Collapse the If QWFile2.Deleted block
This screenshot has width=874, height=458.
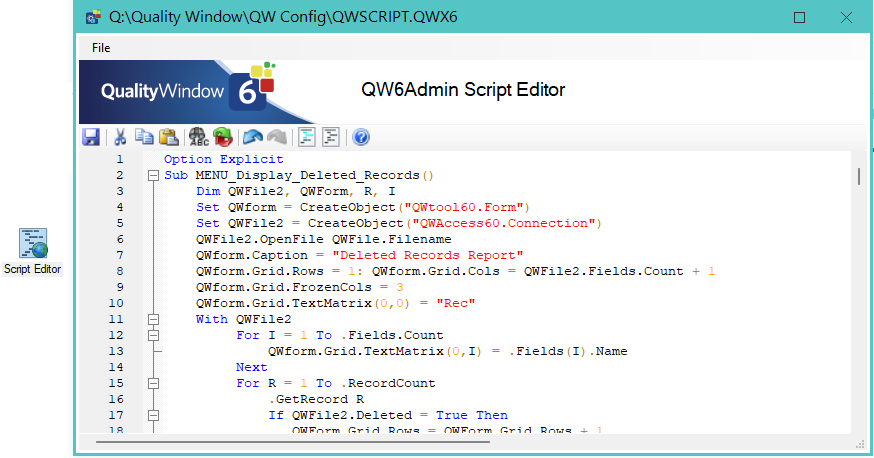click(153, 416)
